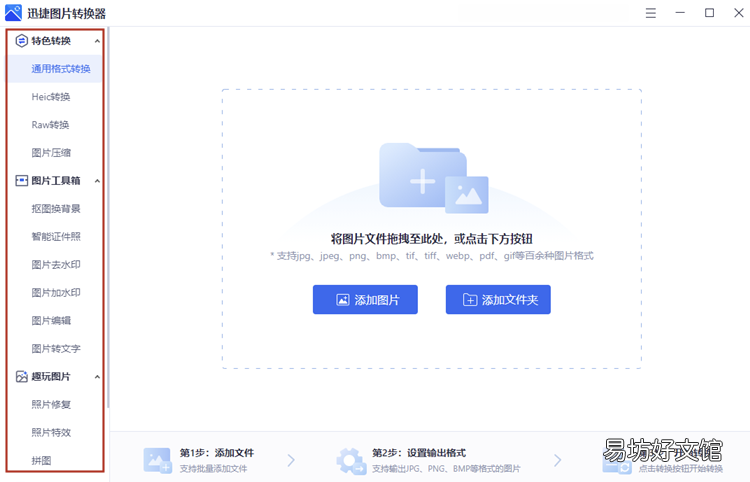Viewport: 750px width, 482px height.
Task: Open the hamburger menu in title bar
Action: coord(651,13)
